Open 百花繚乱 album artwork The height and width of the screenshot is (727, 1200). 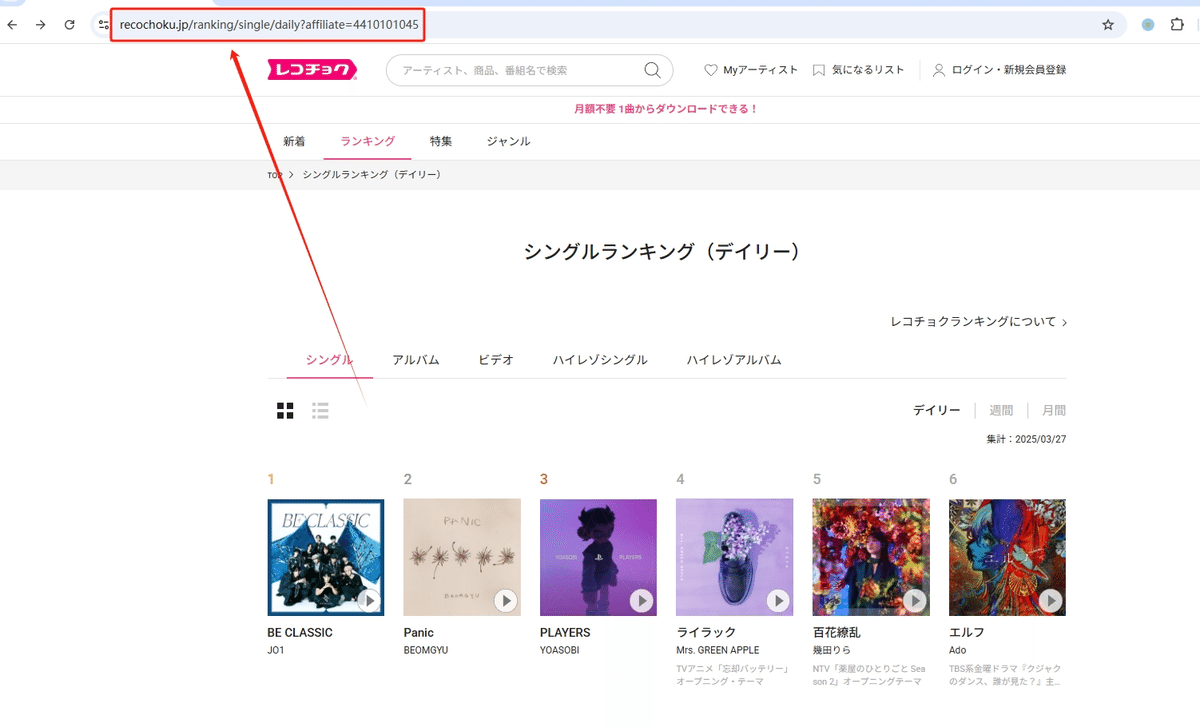871,557
